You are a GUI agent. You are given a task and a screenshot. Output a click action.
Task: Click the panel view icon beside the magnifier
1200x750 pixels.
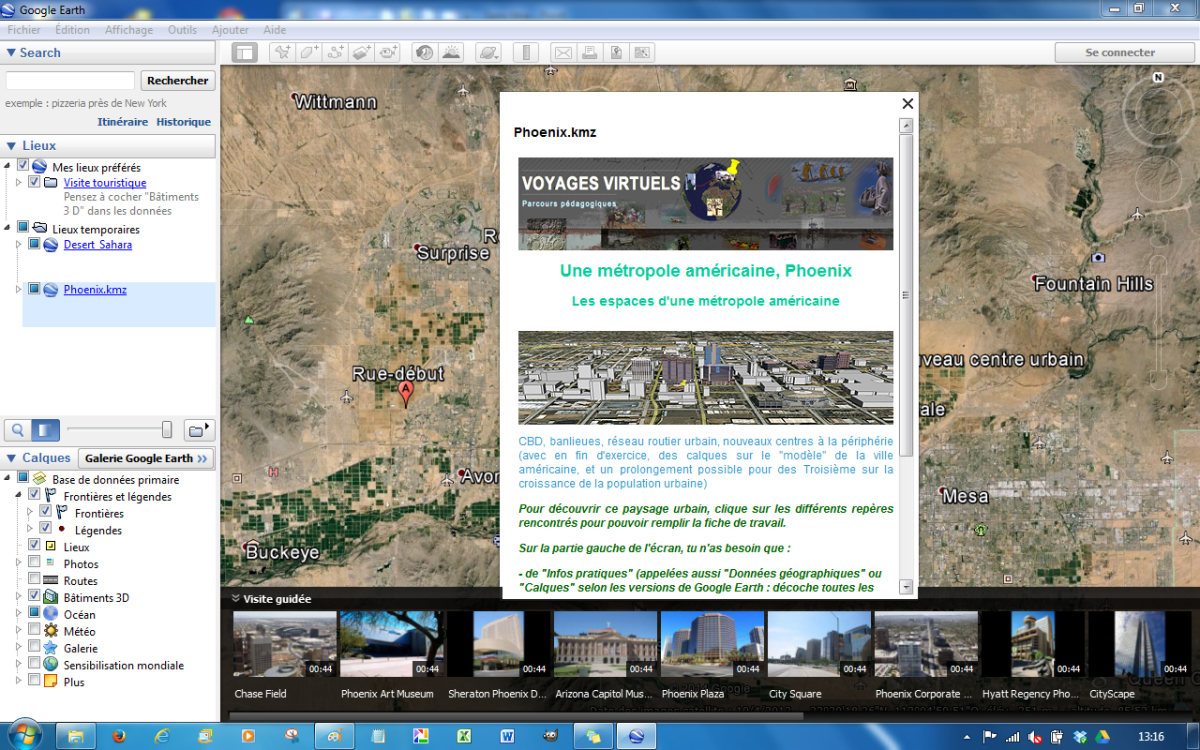click(46, 430)
